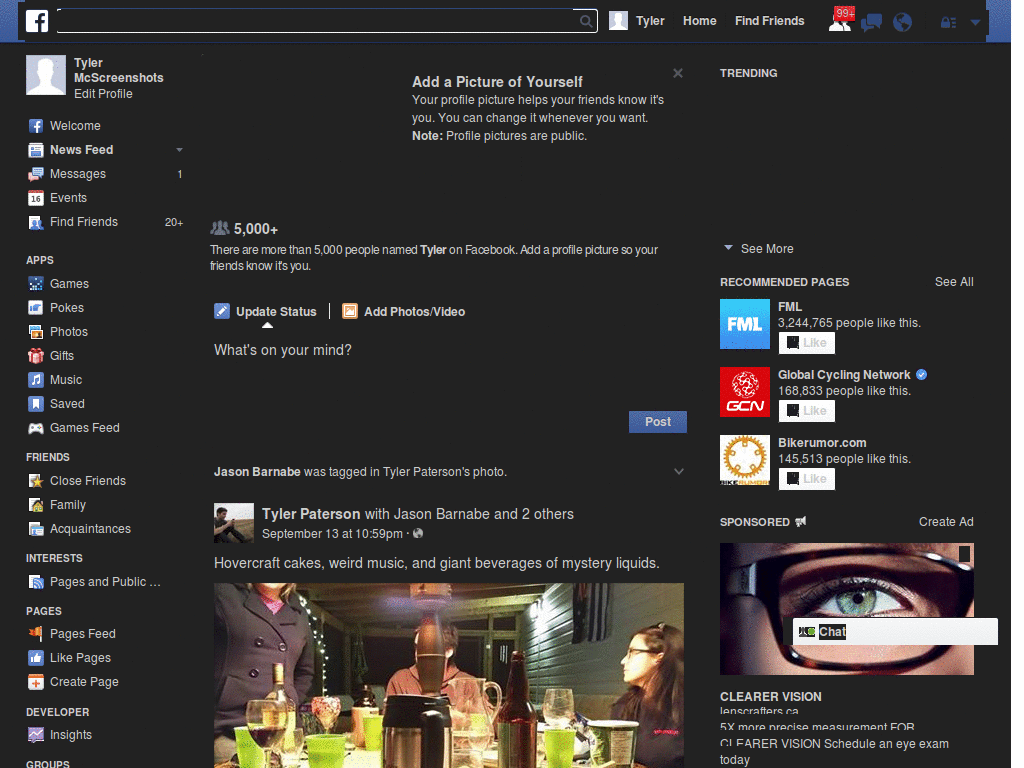Open privacy shortcuts lock icon
The height and width of the screenshot is (768, 1024).
point(948,22)
